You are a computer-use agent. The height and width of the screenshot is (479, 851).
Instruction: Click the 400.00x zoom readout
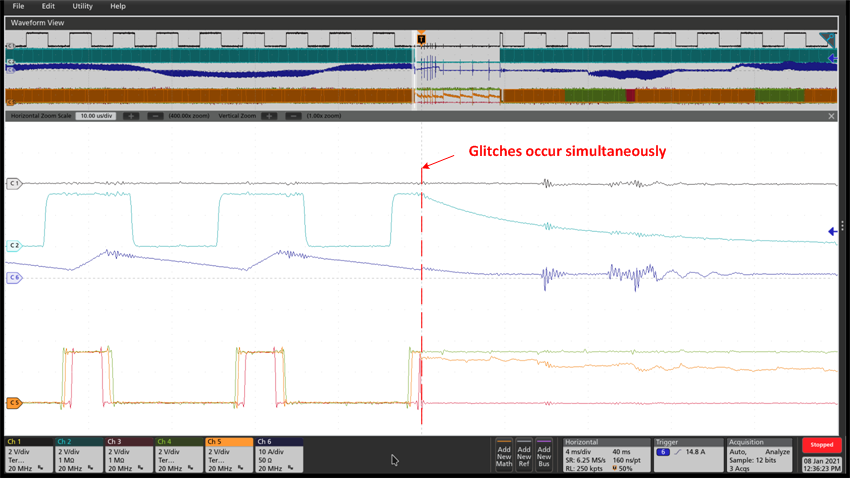[x=188, y=116]
